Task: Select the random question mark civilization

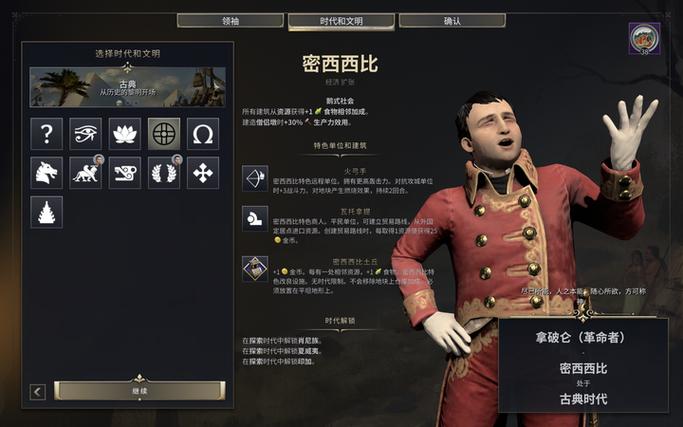Action: 47,134
